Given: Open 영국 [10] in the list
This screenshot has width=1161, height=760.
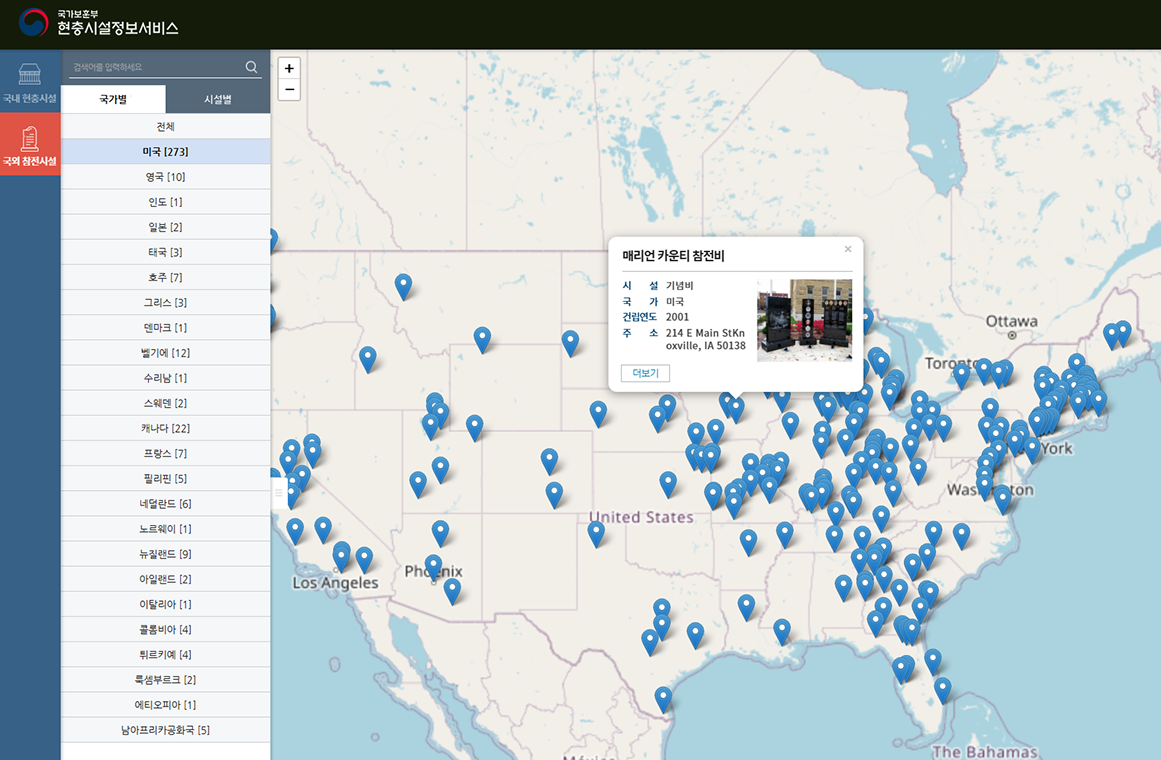Looking at the screenshot, I should (166, 177).
